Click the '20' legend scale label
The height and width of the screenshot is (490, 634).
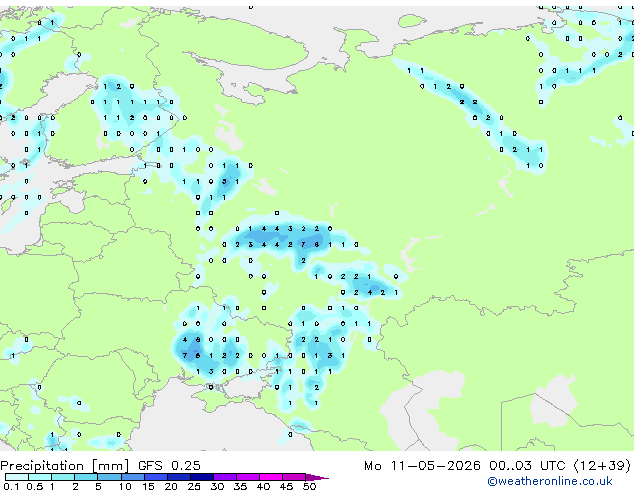[x=171, y=486]
